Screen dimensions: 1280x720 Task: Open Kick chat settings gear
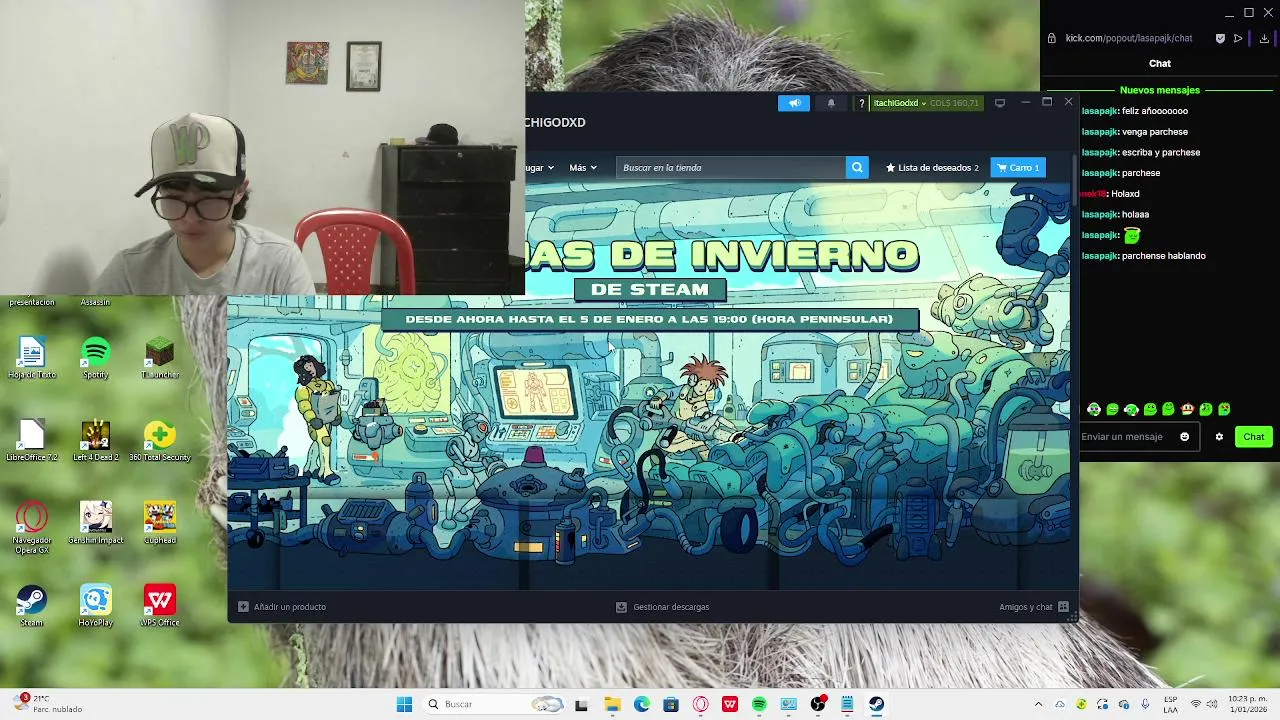(x=1219, y=437)
